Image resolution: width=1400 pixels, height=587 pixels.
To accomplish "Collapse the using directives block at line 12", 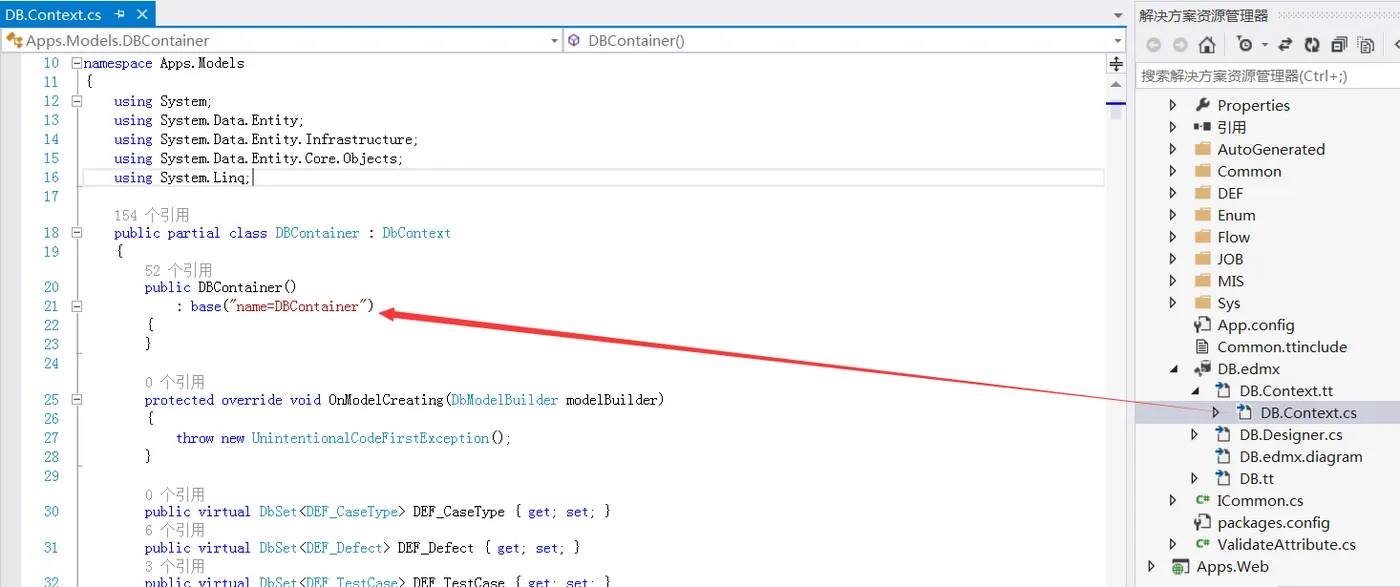I will coord(77,101).
